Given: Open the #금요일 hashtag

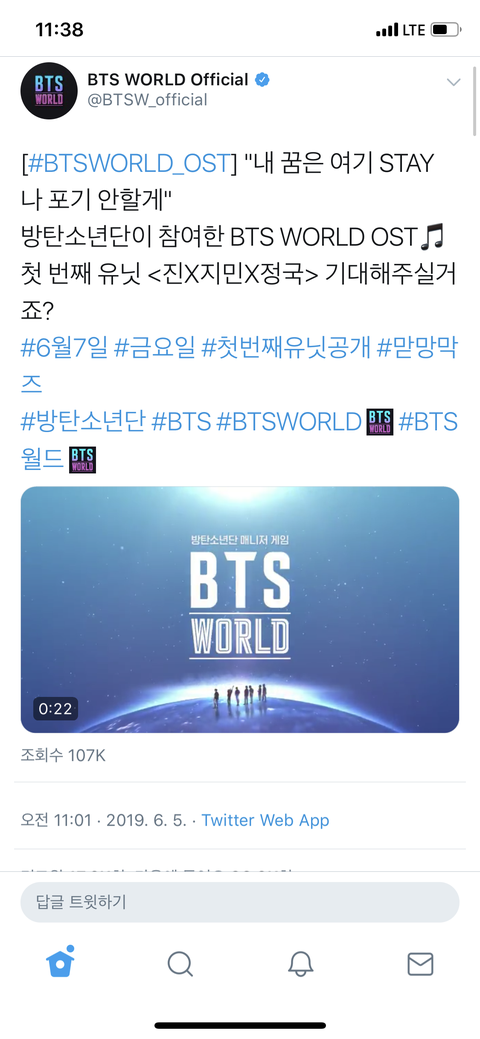Looking at the screenshot, I should point(153,347).
